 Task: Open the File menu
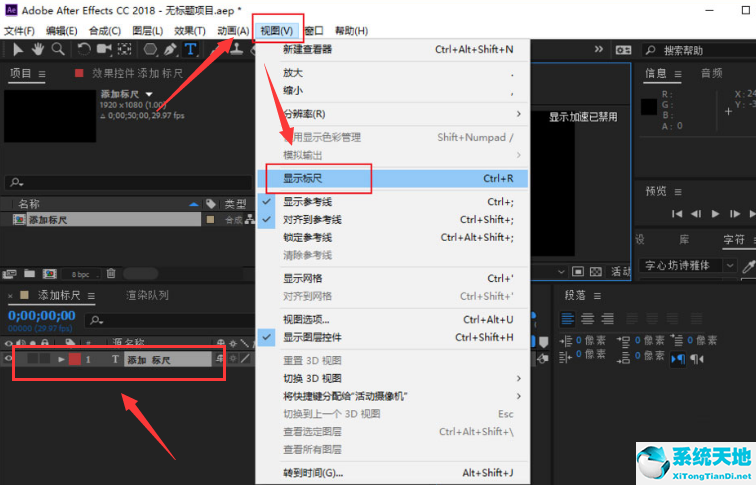[x=19, y=31]
